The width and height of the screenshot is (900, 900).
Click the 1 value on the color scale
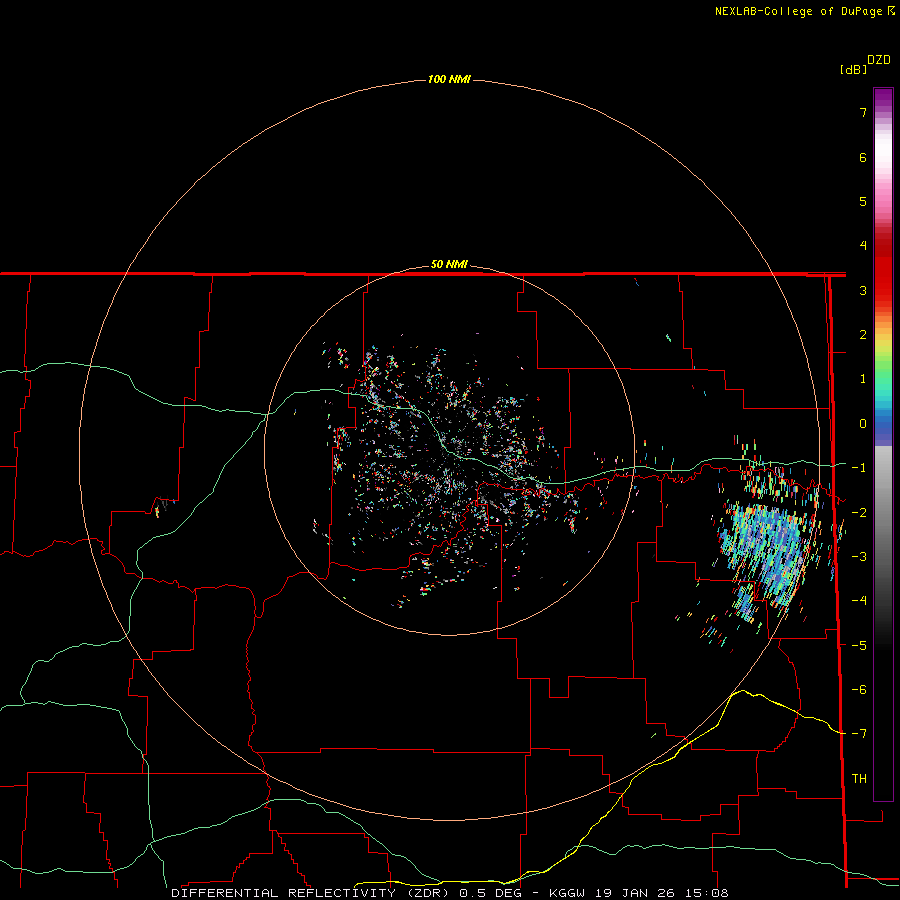point(863,379)
